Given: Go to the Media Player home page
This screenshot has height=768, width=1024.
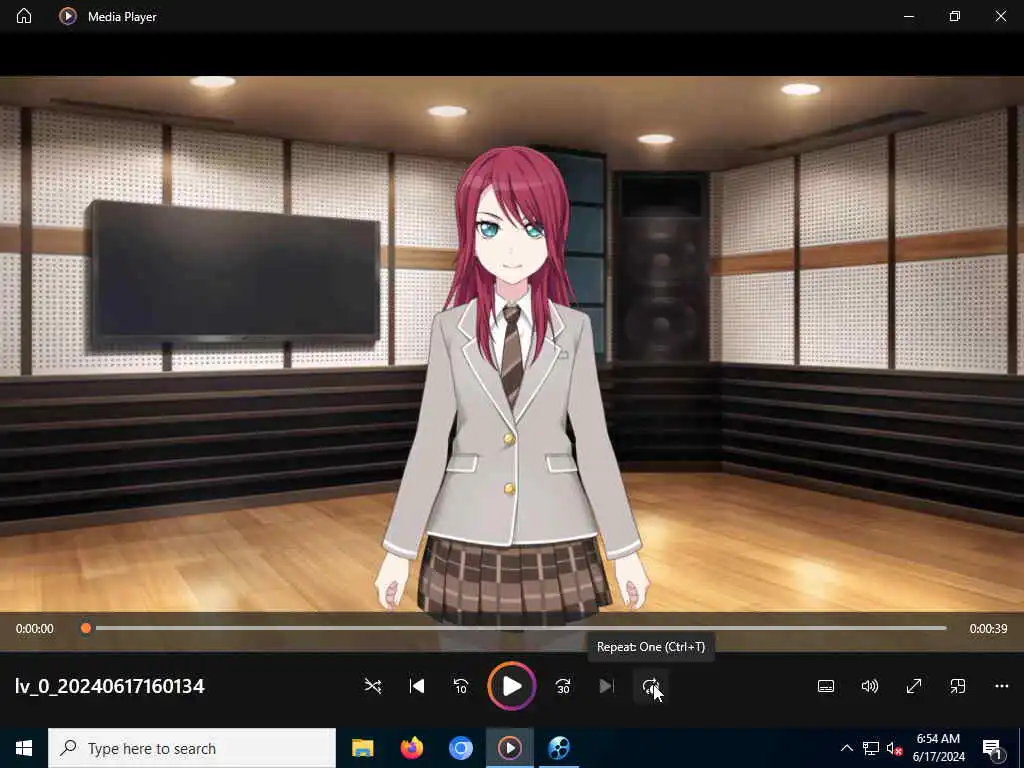Looking at the screenshot, I should pos(24,16).
